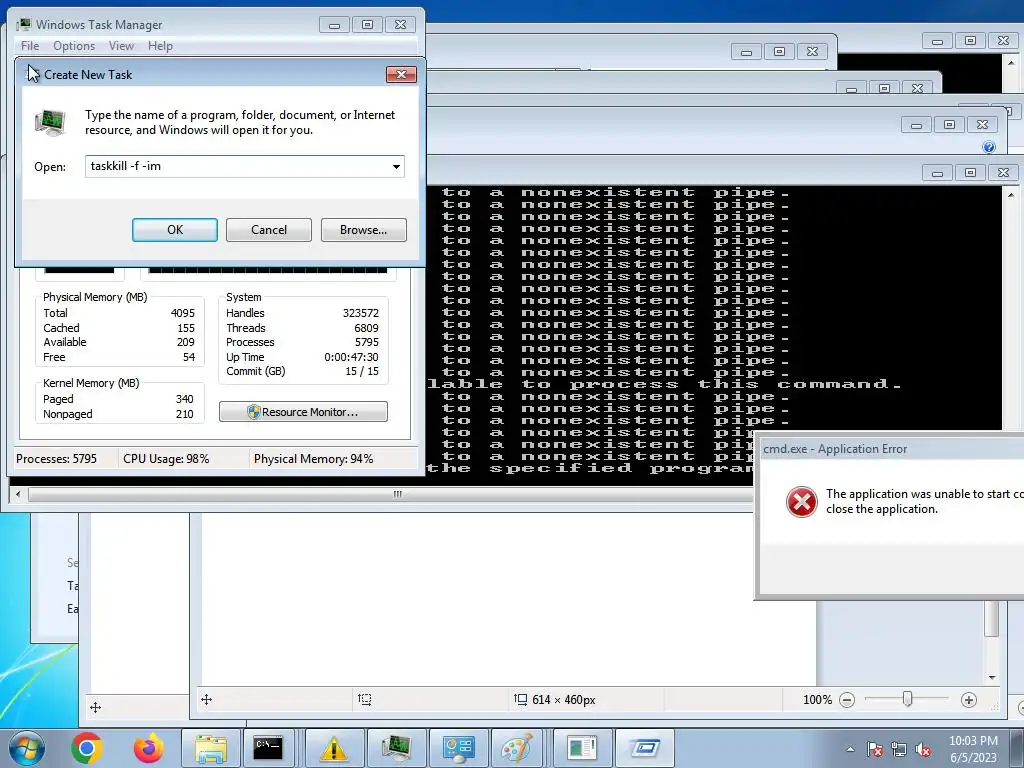
Task: Click the Task Manager title bar icon
Action: point(24,25)
